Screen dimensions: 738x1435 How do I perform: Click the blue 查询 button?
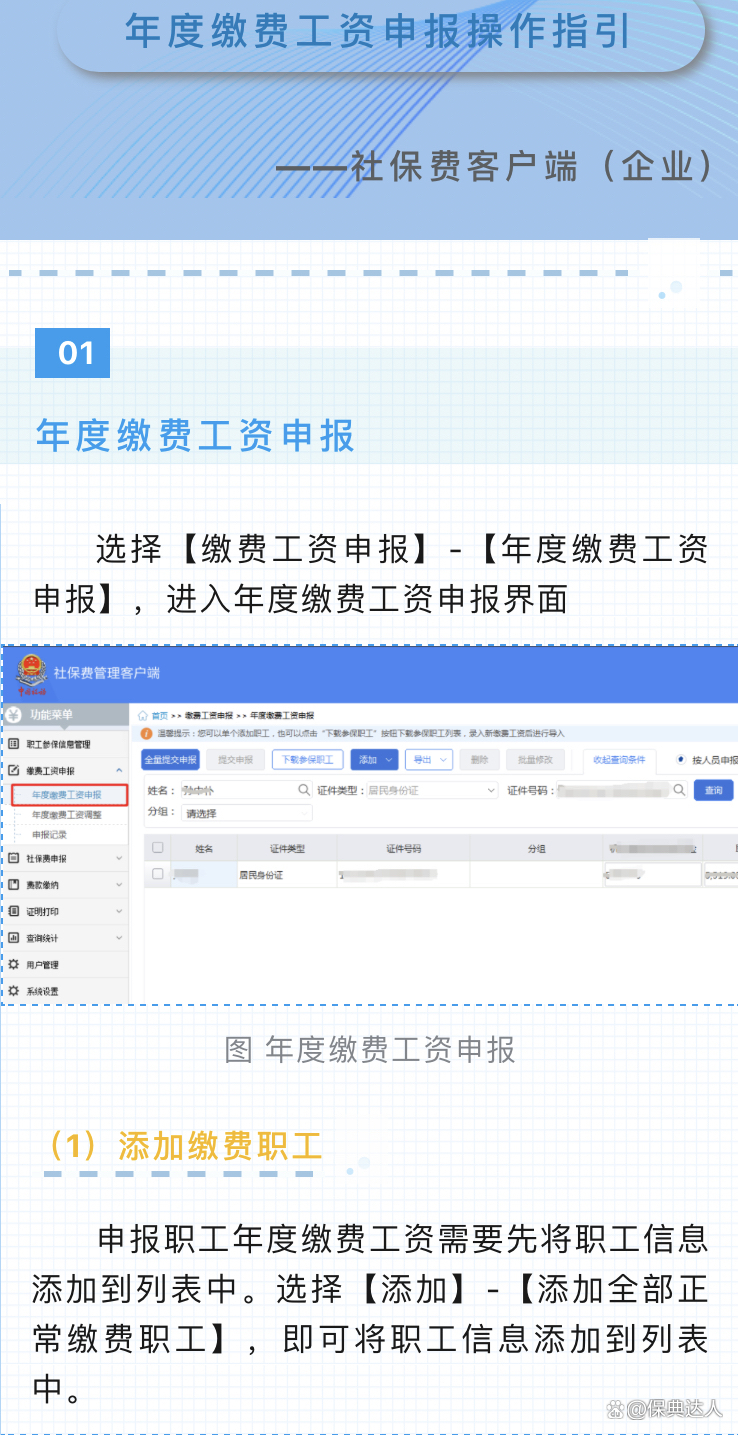[713, 790]
